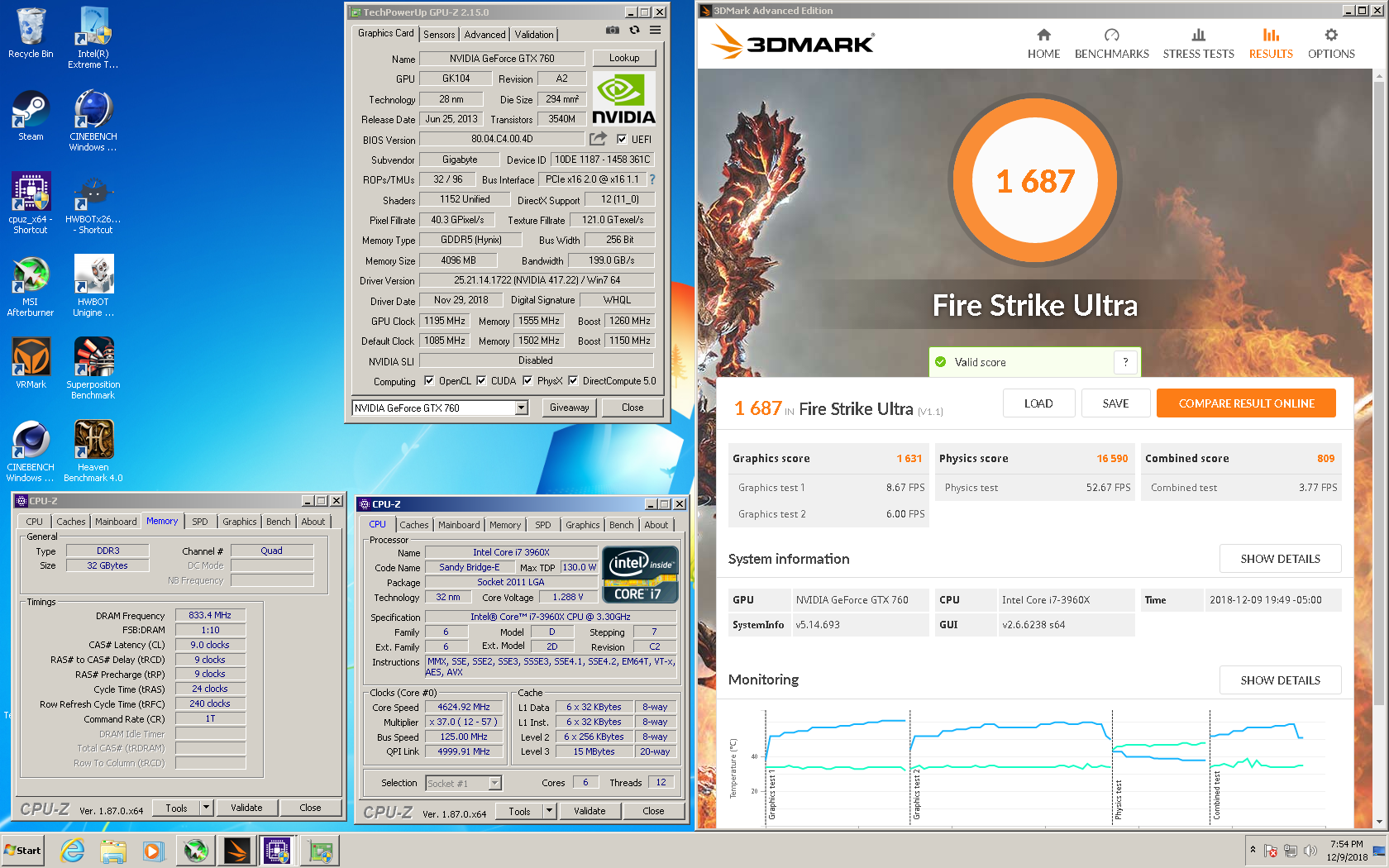Select Mainboard tab in right CPU-Z window
This screenshot has width=1389, height=868.
pos(459,525)
